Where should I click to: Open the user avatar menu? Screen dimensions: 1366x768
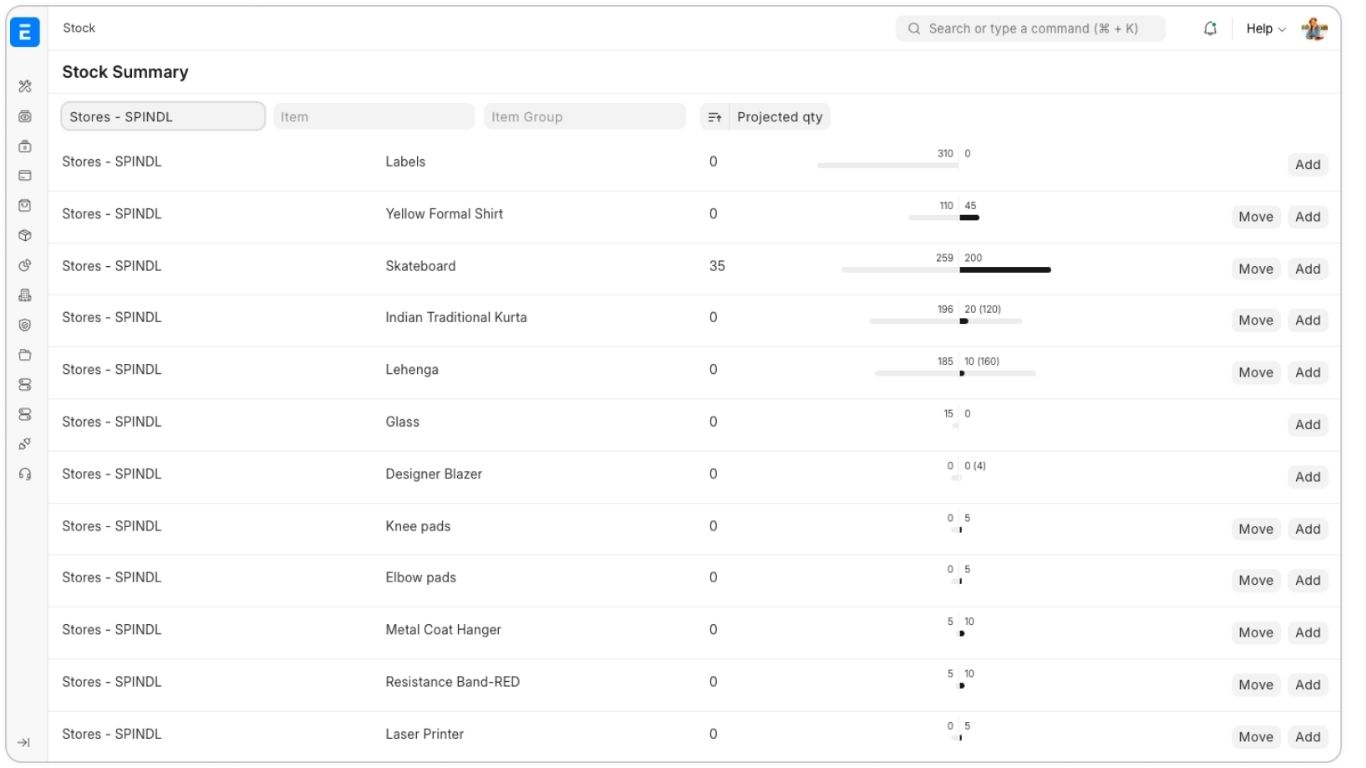[1315, 28]
